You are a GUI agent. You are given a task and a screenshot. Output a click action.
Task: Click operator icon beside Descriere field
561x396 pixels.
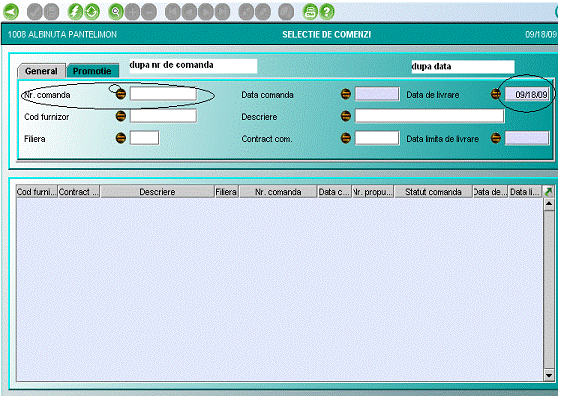[346, 116]
